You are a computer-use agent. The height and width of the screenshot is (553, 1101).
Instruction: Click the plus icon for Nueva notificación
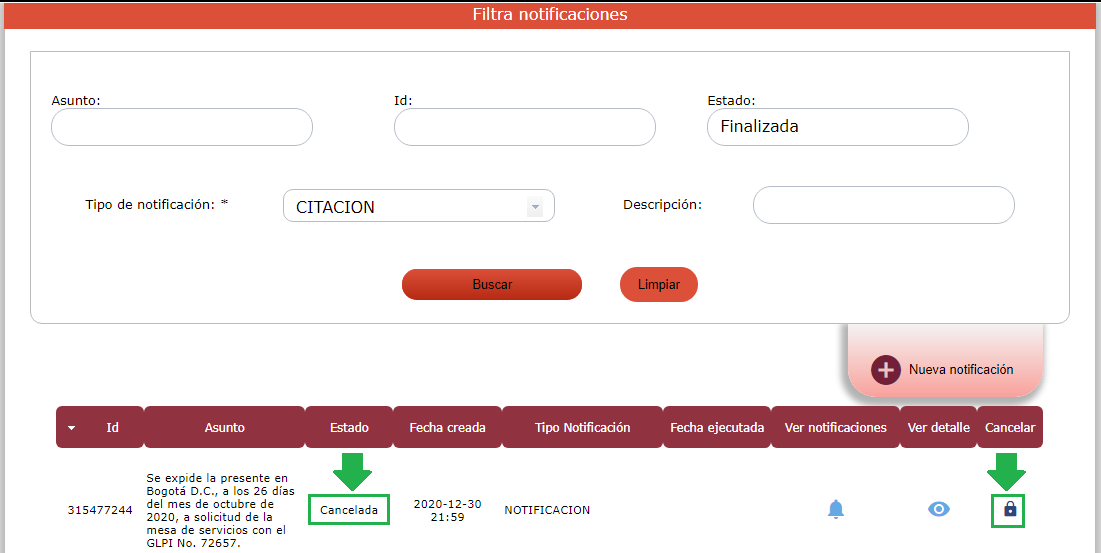(x=886, y=370)
